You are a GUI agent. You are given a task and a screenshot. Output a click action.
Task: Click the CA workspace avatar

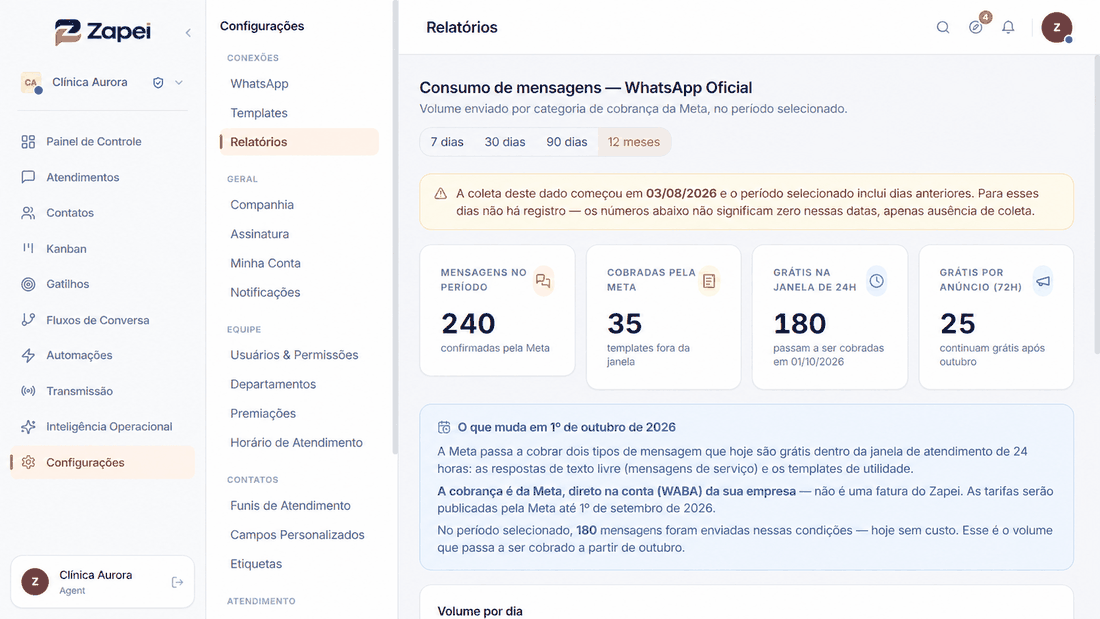pos(31,82)
